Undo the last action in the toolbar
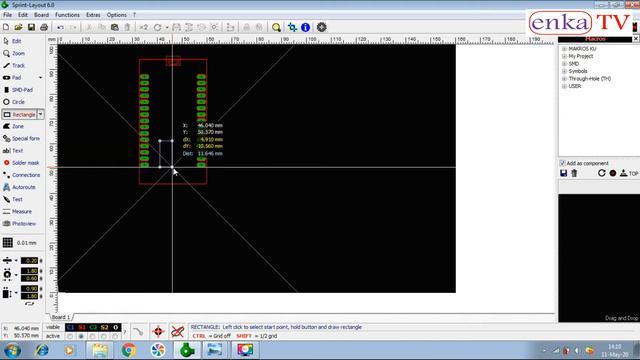Viewport: 640px width, 360px height. pyautogui.click(x=60, y=27)
